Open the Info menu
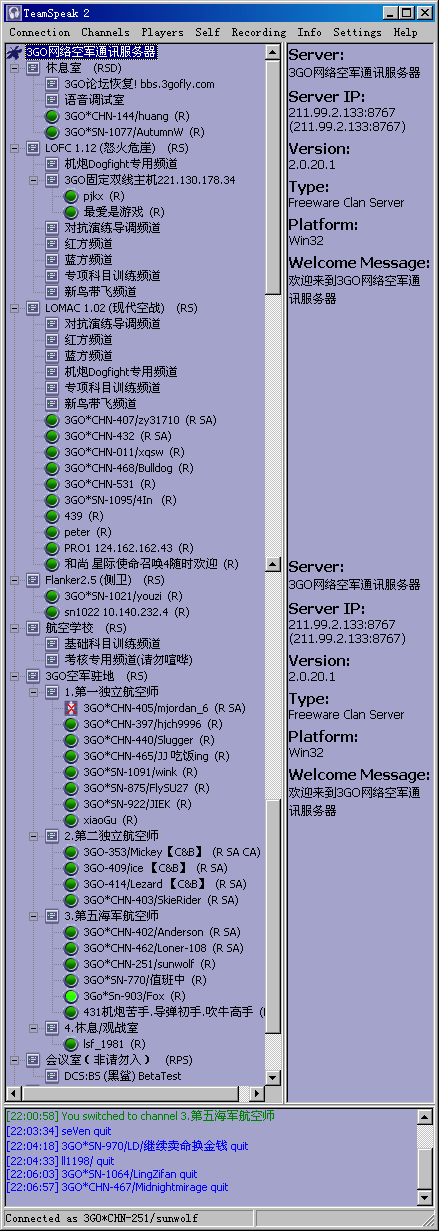 click(309, 32)
